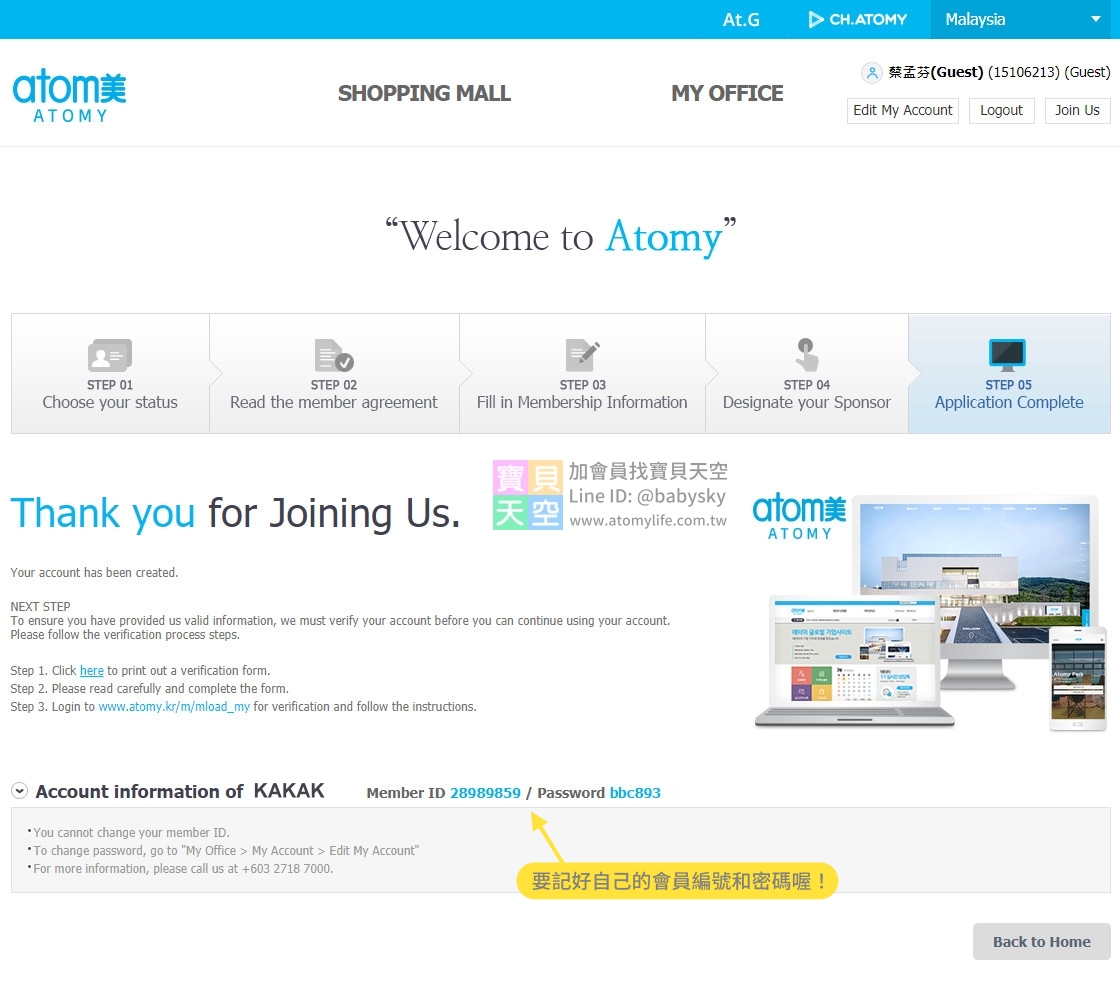The image size is (1120, 981).
Task: Open the MY OFFICE menu
Action: tap(727, 93)
